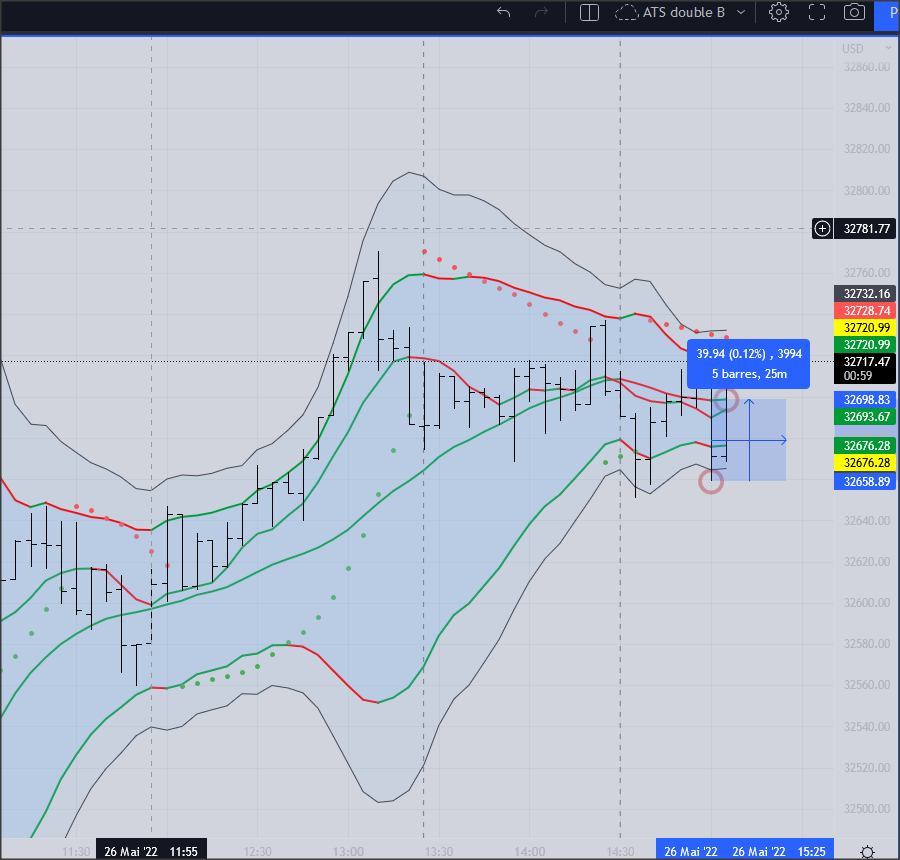Select the 32693.67 green price label
The image size is (900, 860).
coord(866,417)
